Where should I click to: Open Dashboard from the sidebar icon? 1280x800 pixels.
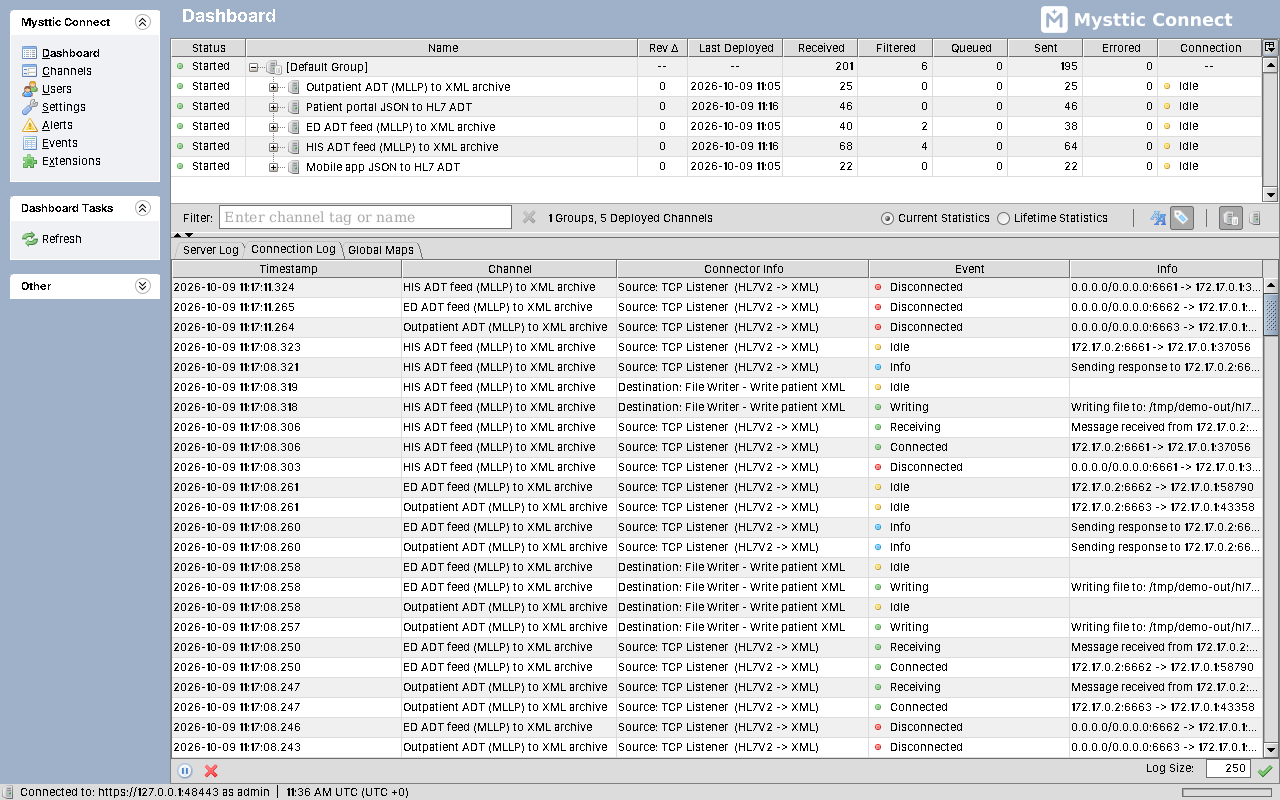tap(29, 53)
